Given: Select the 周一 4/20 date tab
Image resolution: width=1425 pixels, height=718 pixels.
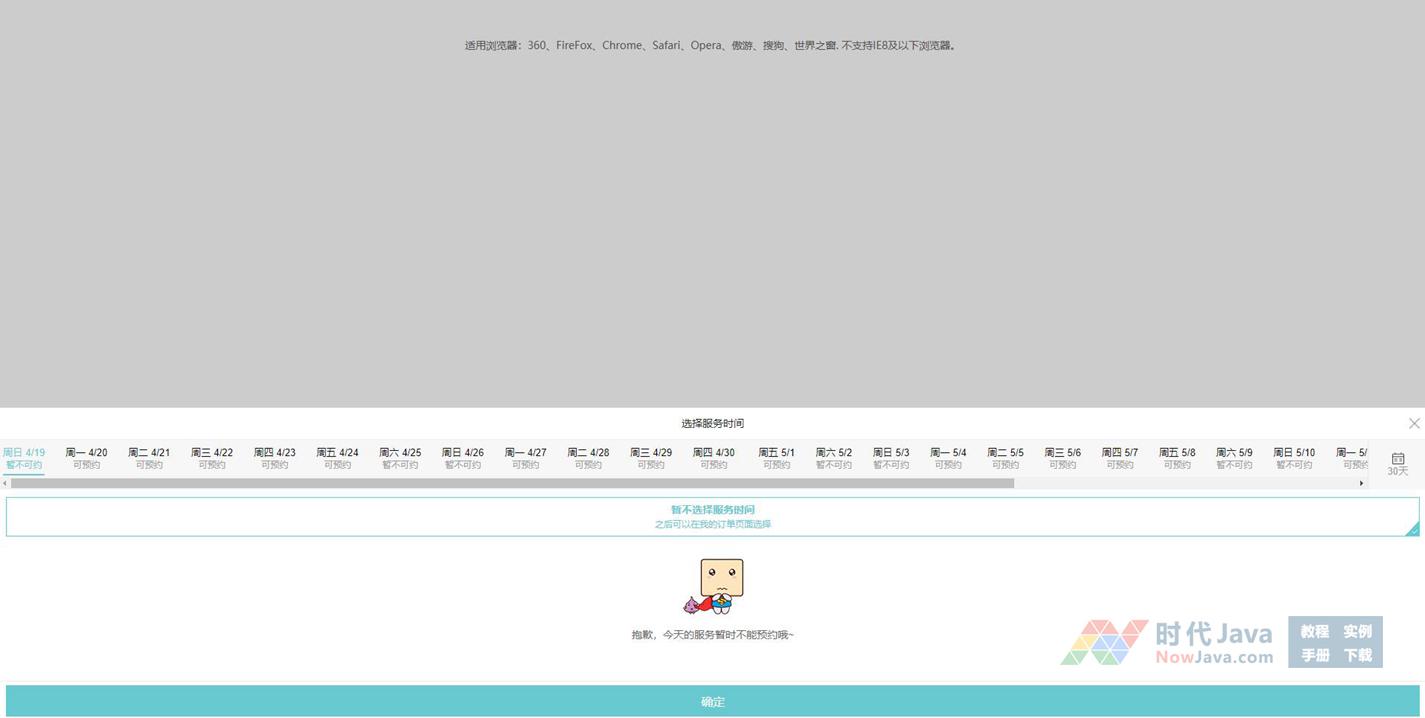Looking at the screenshot, I should pos(86,458).
